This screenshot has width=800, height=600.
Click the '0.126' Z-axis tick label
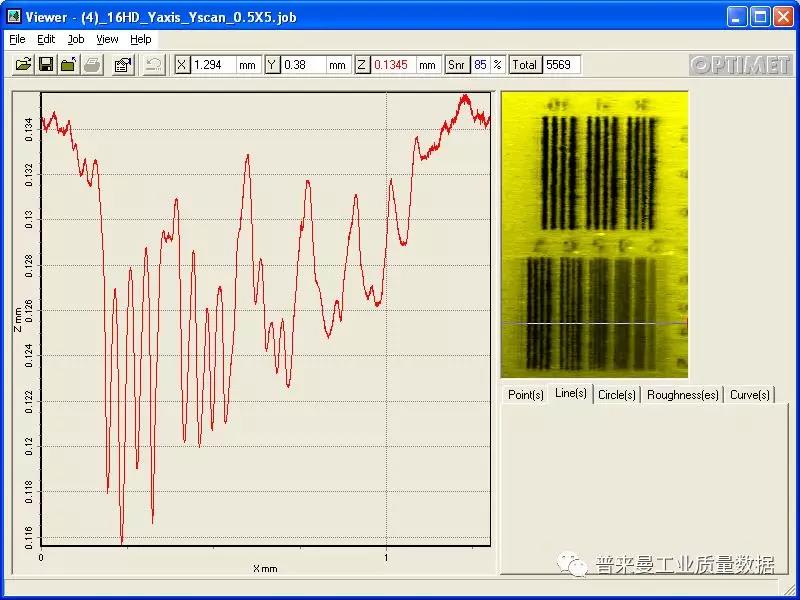(29, 311)
